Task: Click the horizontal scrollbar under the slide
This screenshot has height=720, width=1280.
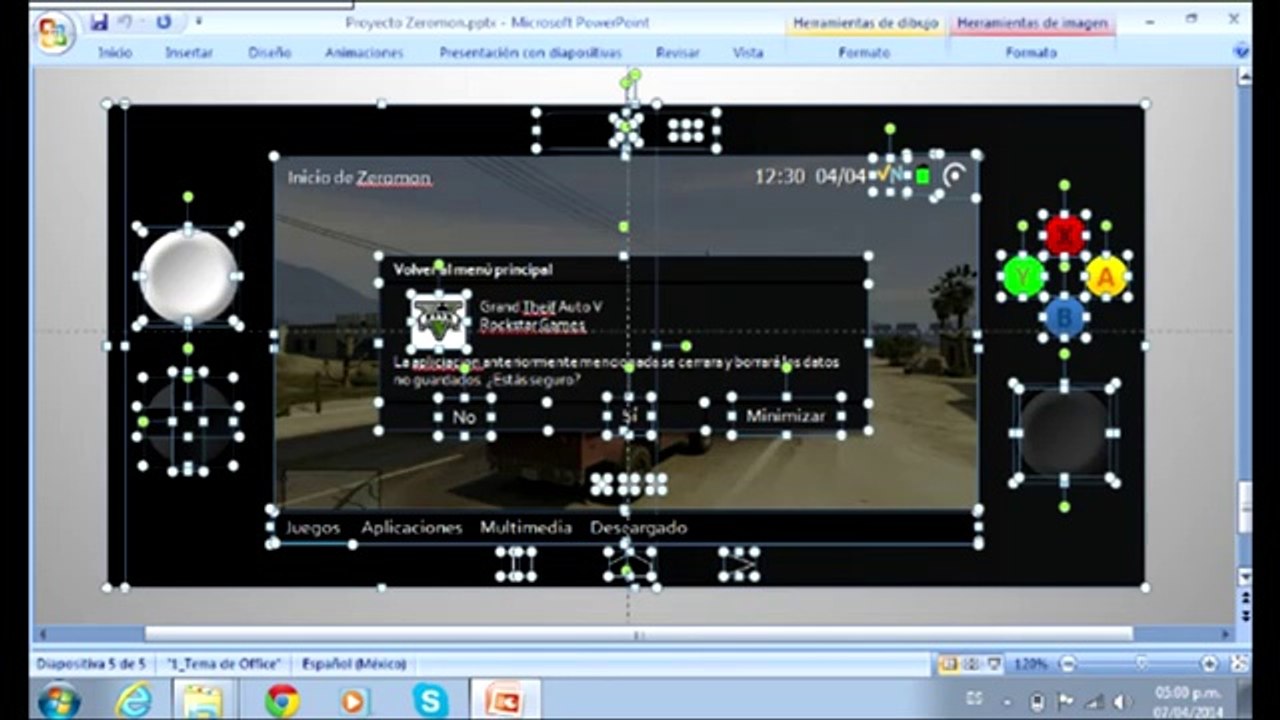Action: point(638,634)
